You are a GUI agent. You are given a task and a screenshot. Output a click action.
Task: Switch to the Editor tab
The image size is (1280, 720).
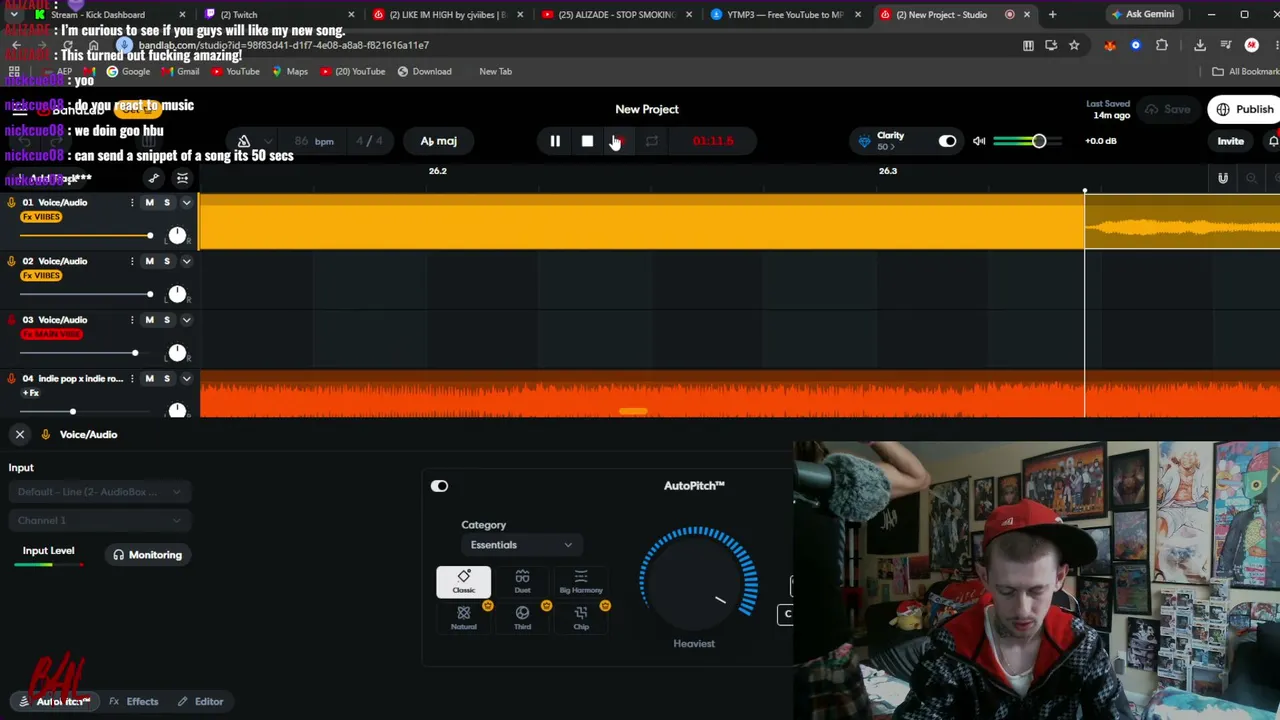click(200, 701)
